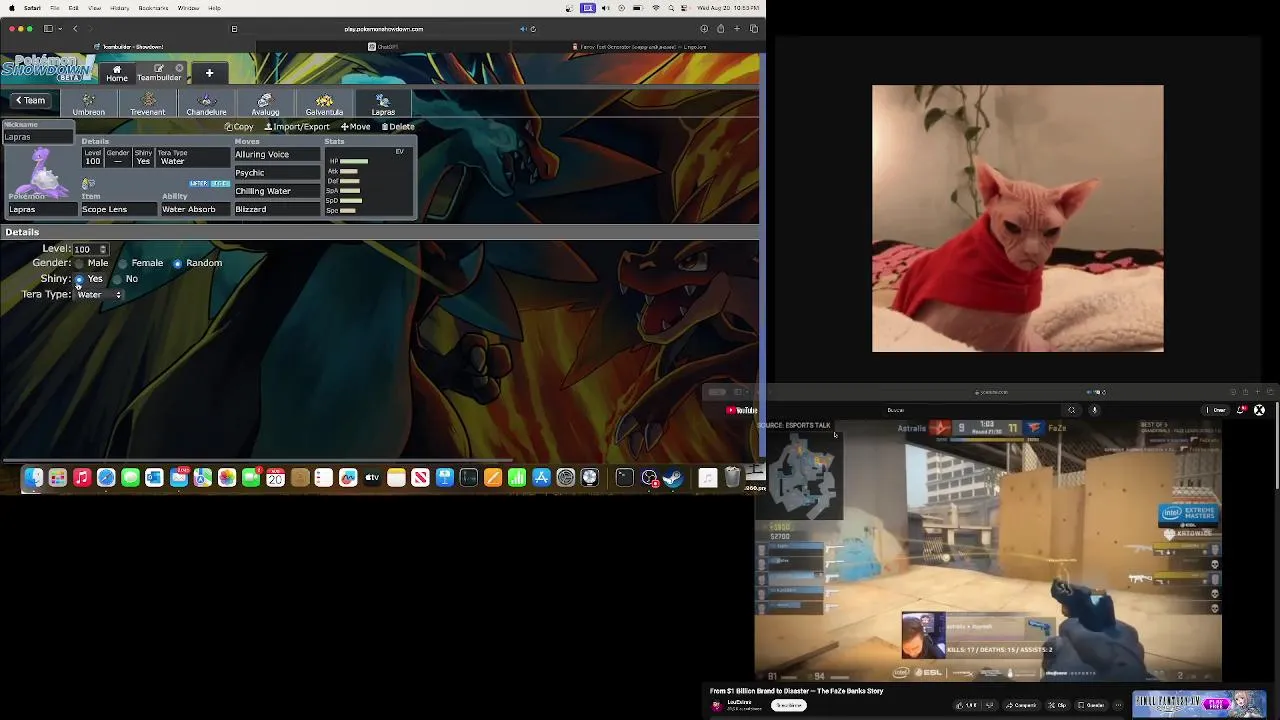Open Finder from the Dock

(34, 478)
